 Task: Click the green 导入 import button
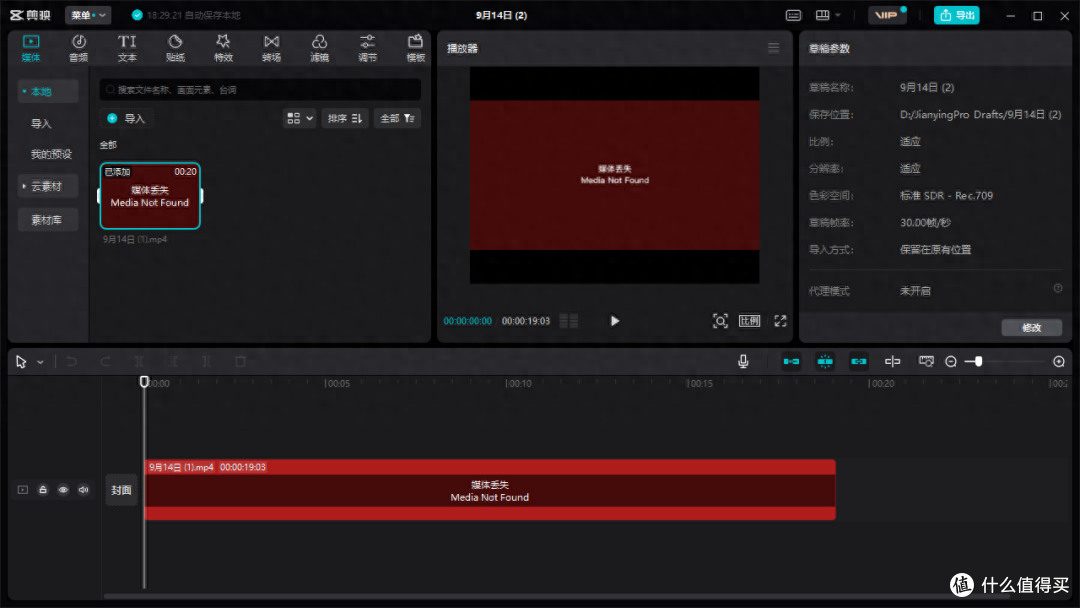coord(127,118)
